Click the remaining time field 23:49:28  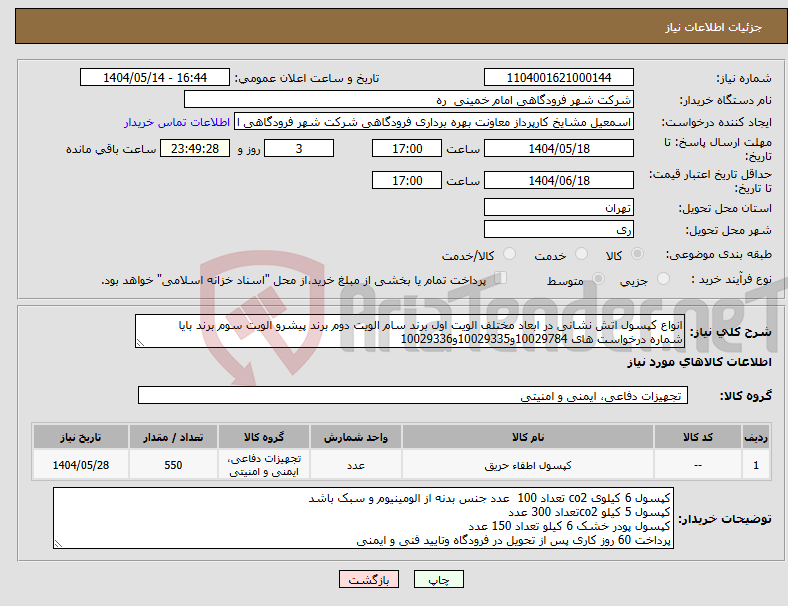point(195,148)
